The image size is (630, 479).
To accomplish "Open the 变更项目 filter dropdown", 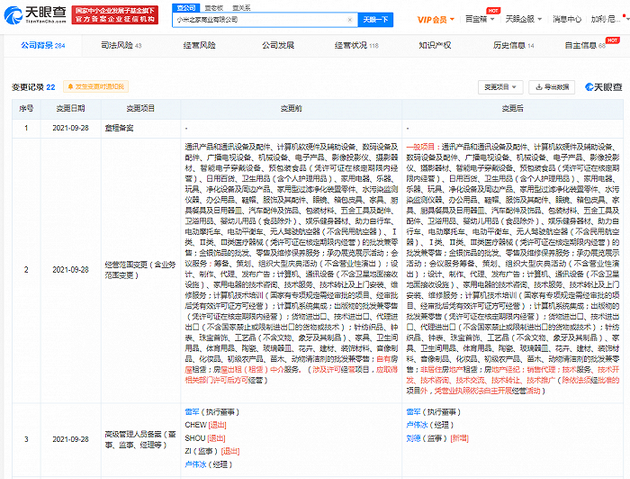I will coord(500,87).
